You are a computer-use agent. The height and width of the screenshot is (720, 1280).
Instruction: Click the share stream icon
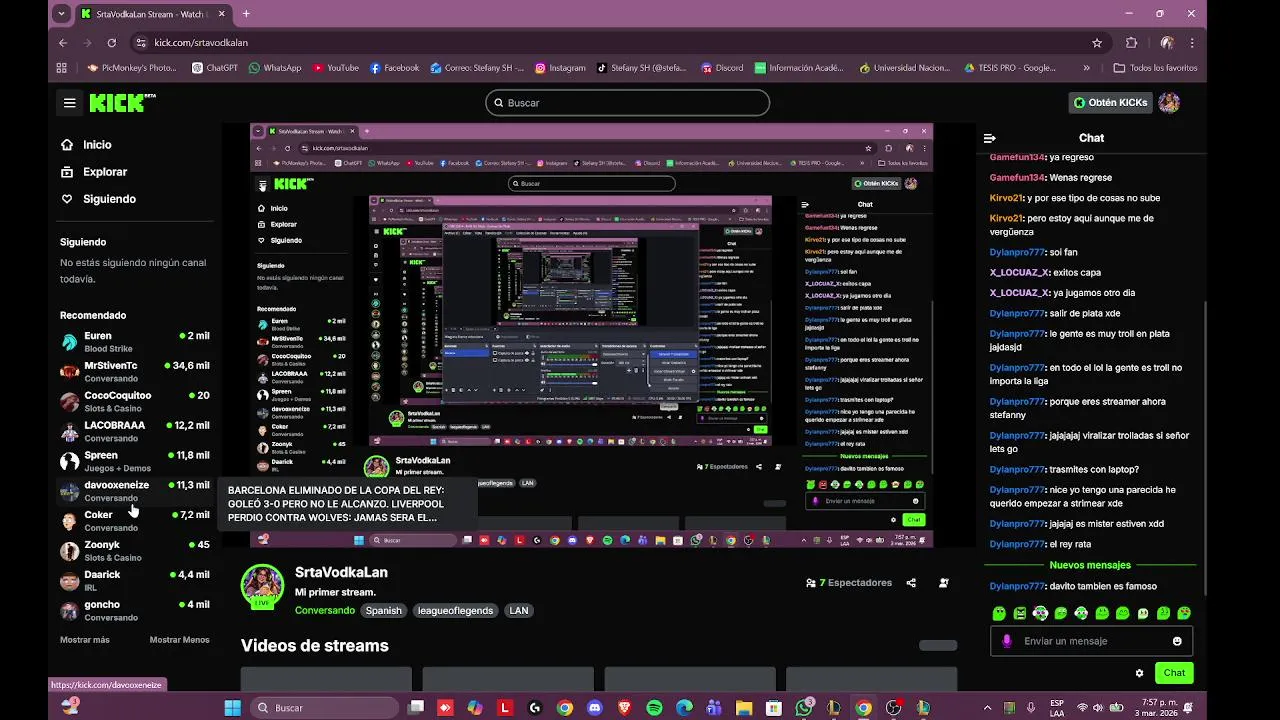coord(911,583)
